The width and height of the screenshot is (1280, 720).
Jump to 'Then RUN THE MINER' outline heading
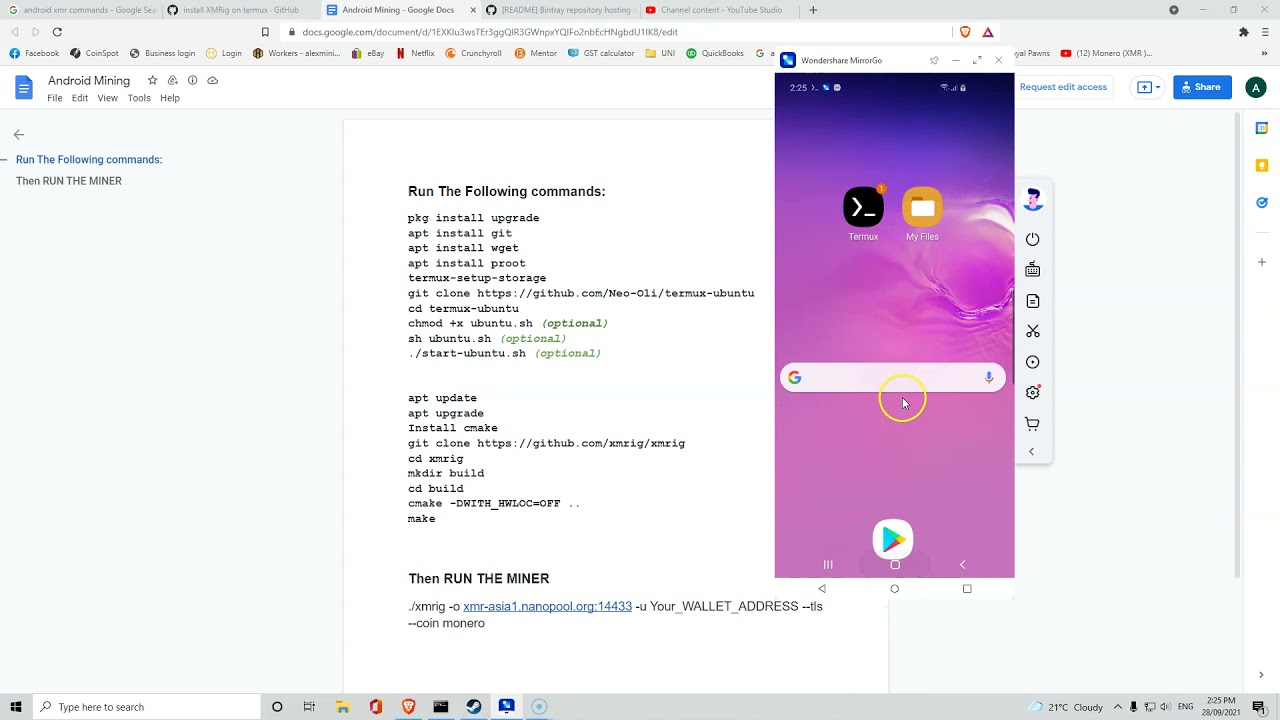tap(69, 181)
